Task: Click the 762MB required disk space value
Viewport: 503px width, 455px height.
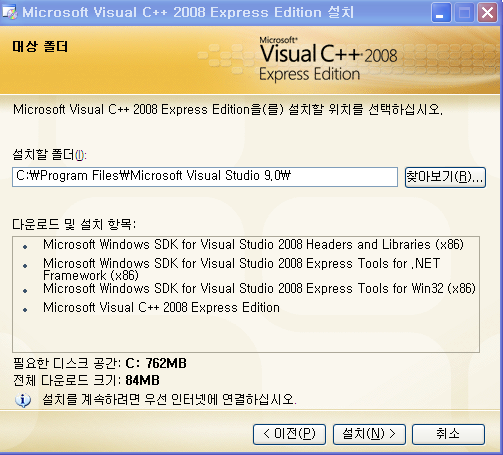Action: 166,363
